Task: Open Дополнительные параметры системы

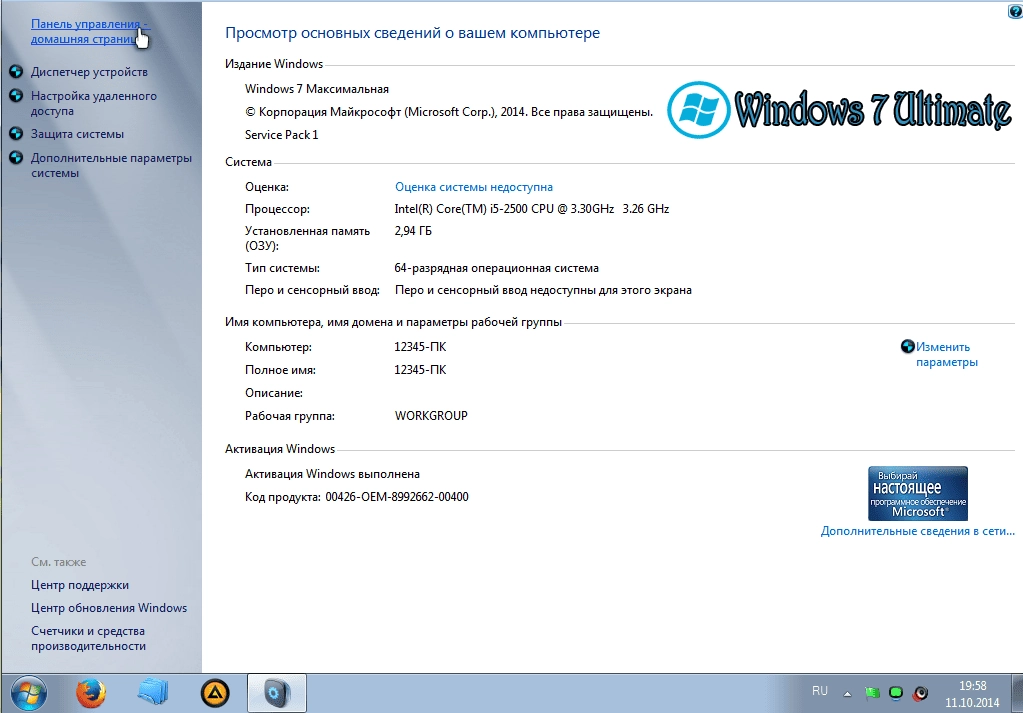Action: (112, 165)
